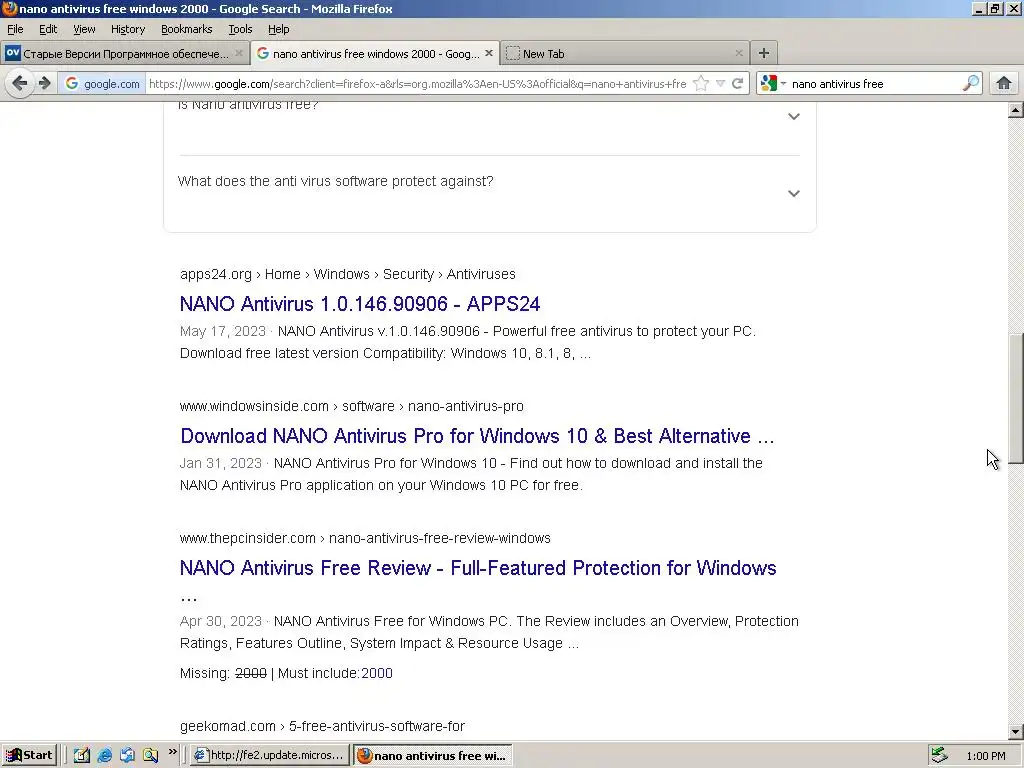Click the Show Desktop quick launch icon

pyautogui.click(x=82, y=755)
